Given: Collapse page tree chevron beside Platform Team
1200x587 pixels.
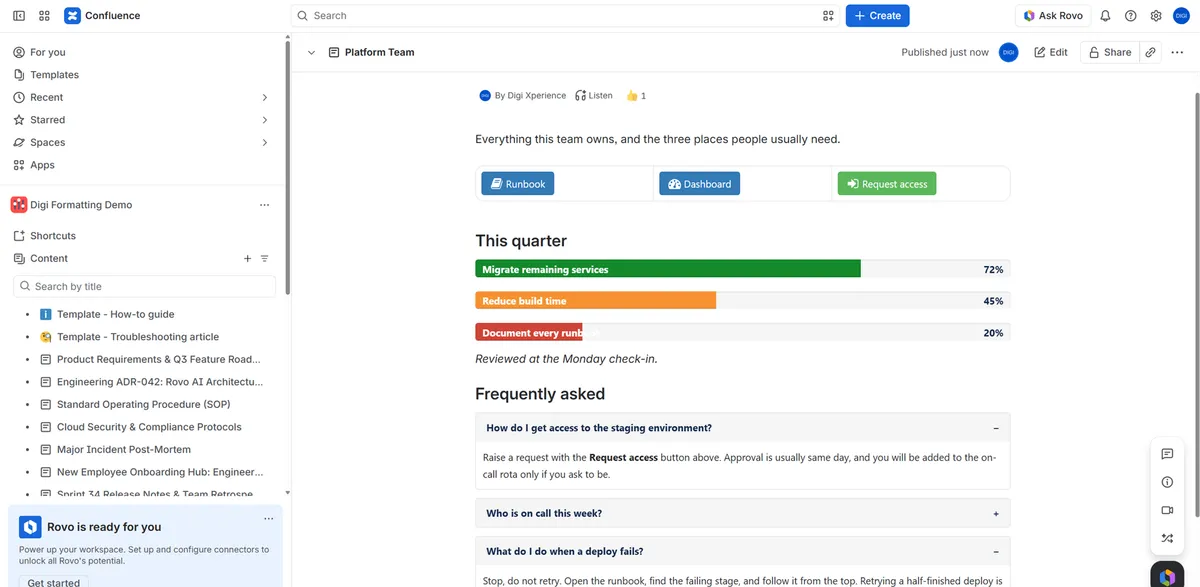Looking at the screenshot, I should (x=311, y=52).
